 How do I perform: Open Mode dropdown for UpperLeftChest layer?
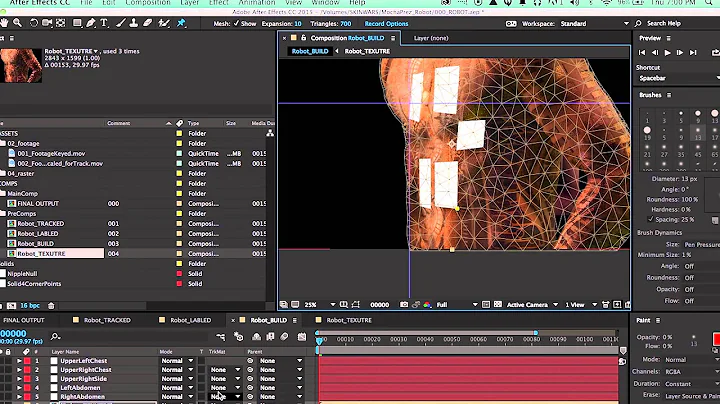[x=177, y=361]
